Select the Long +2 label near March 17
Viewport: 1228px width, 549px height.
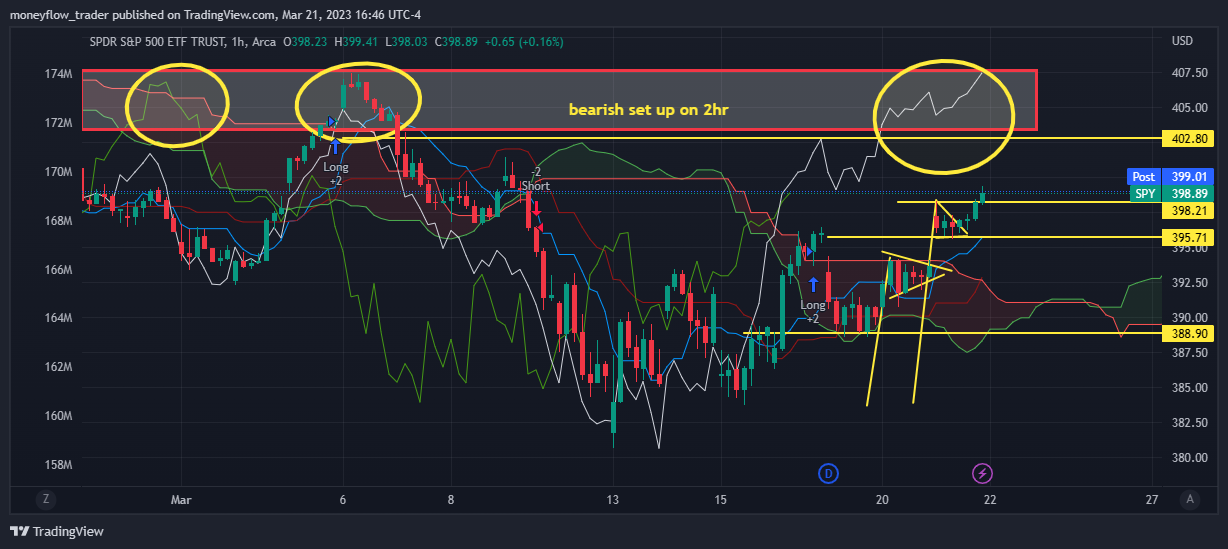click(813, 312)
